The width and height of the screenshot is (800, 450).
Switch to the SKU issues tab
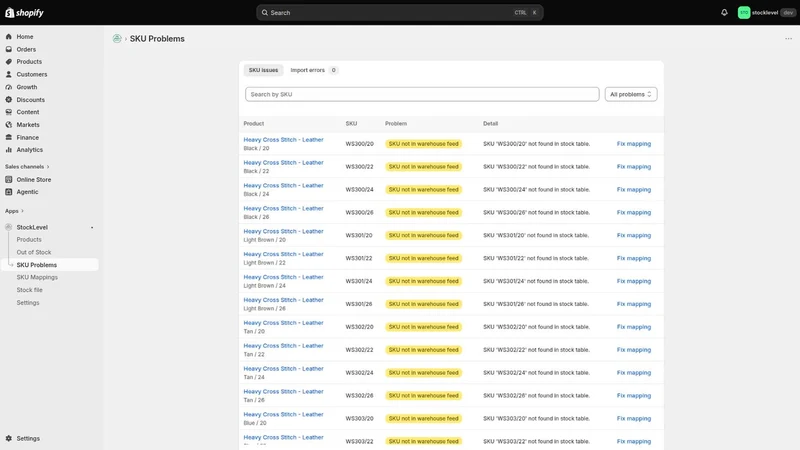click(263, 70)
